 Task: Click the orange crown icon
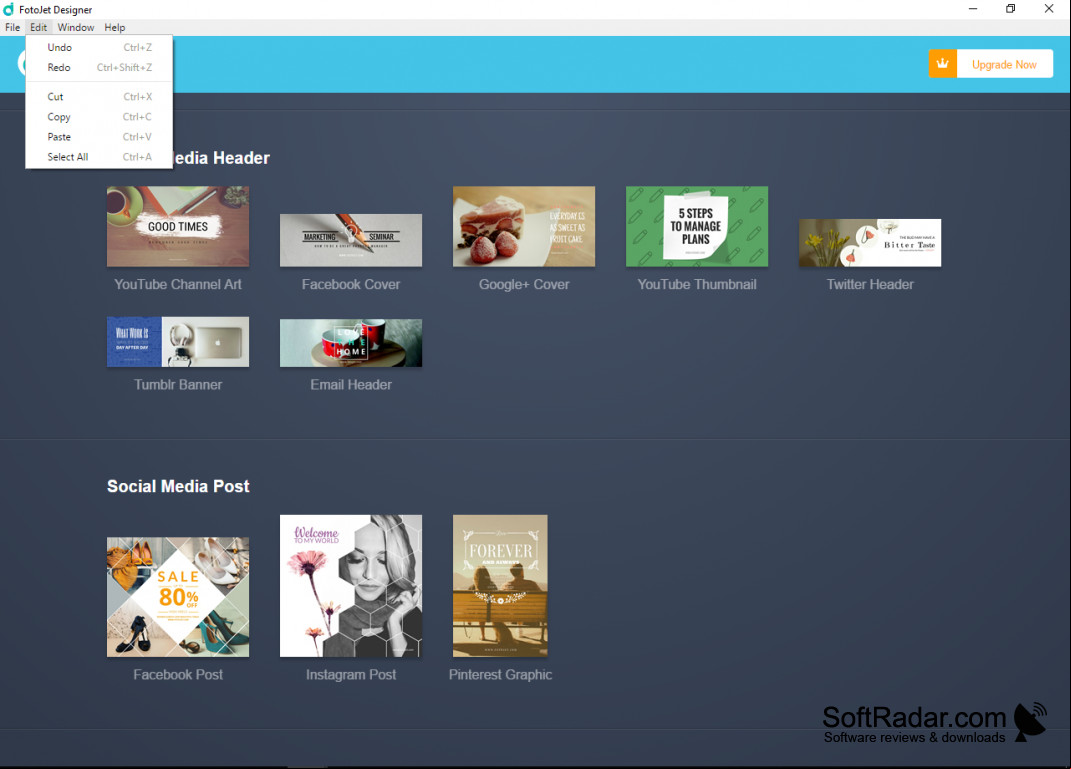[943, 64]
